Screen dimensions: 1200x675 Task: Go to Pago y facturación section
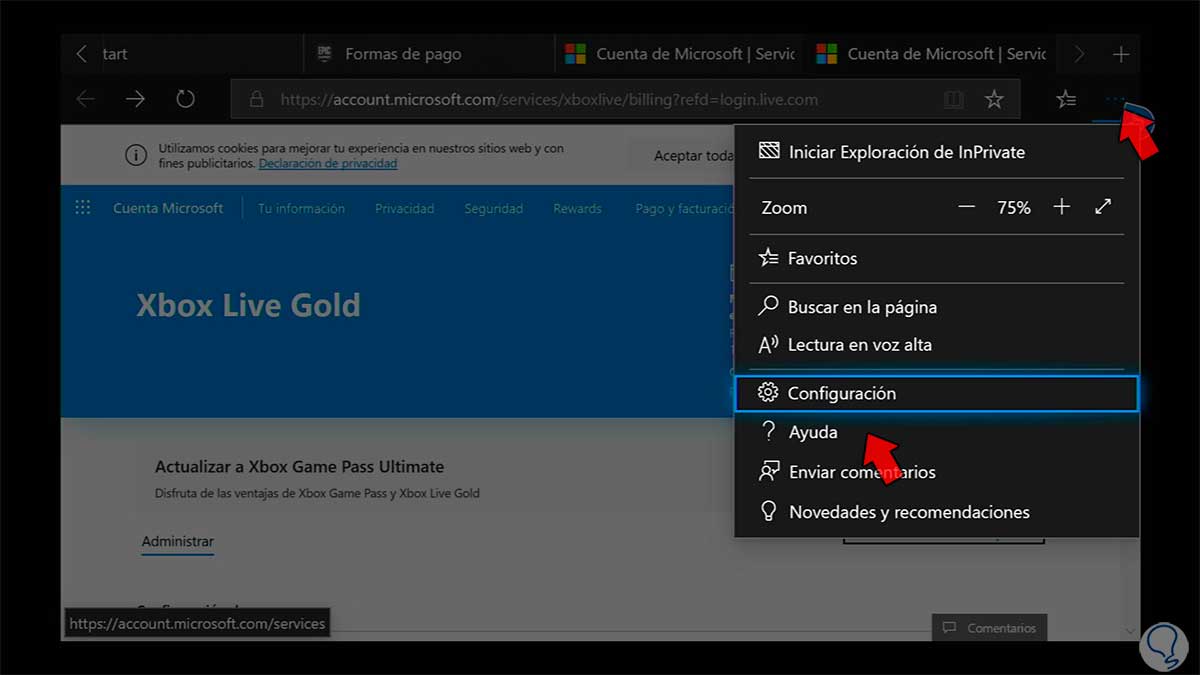coord(684,208)
